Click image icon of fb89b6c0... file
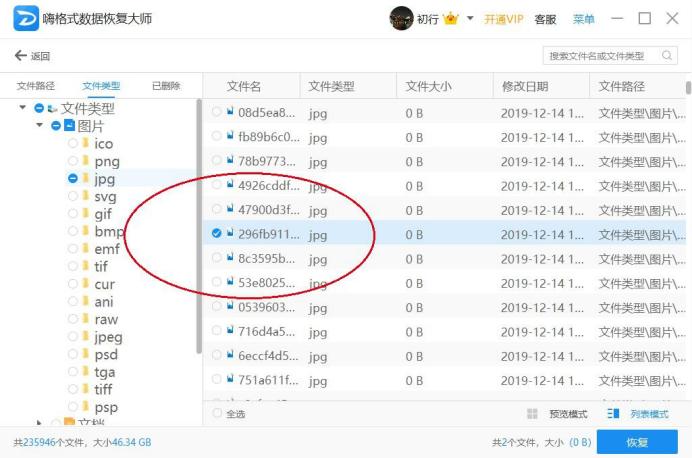This screenshot has height=458, width=692. pos(230,136)
